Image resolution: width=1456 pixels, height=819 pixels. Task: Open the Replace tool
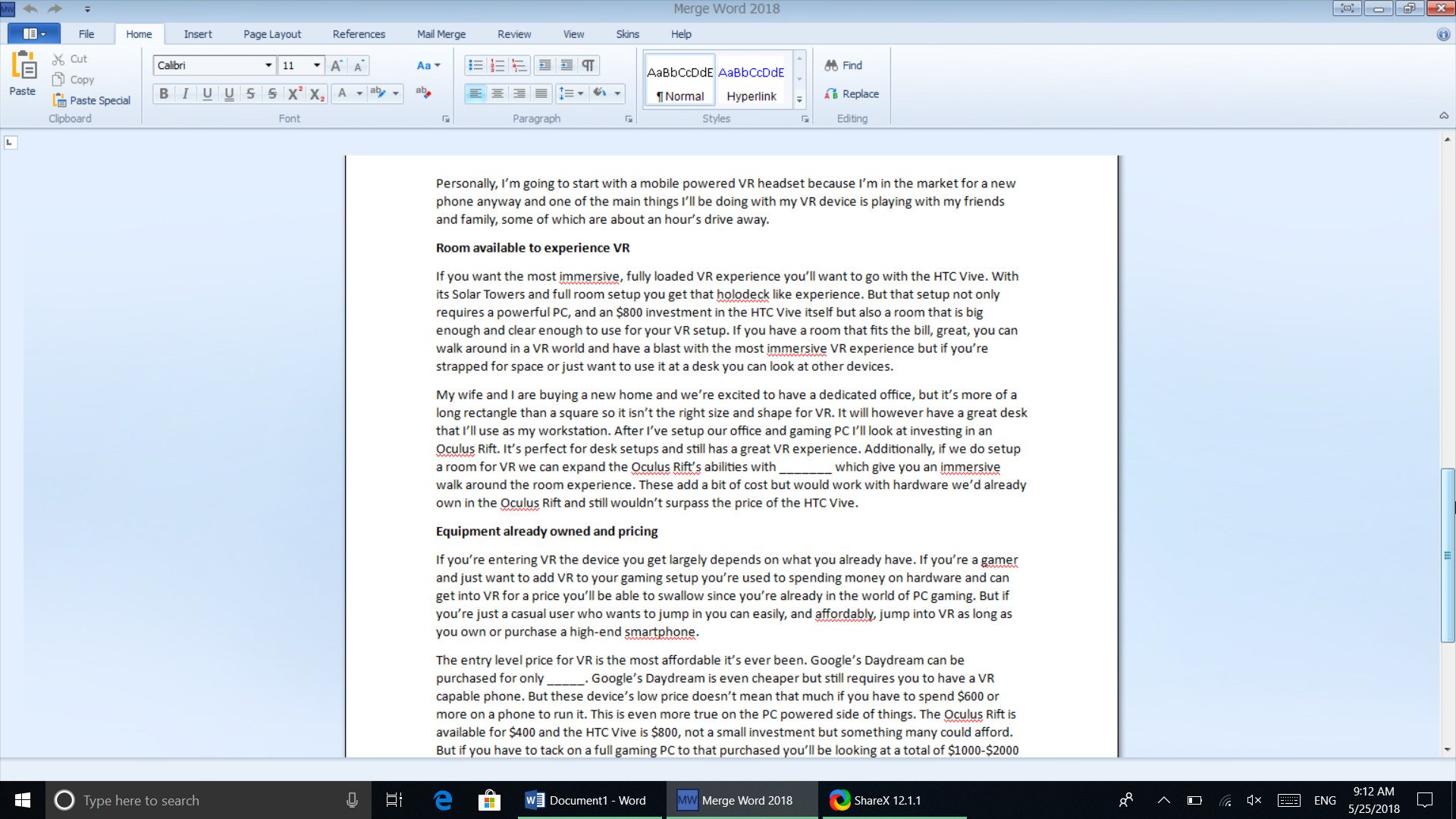click(x=852, y=94)
